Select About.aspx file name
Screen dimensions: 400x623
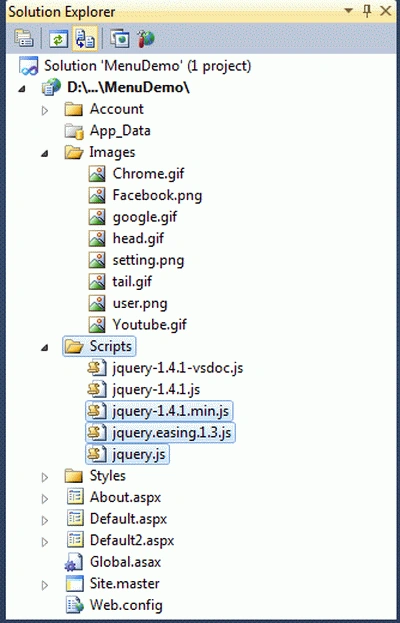[x=126, y=497]
